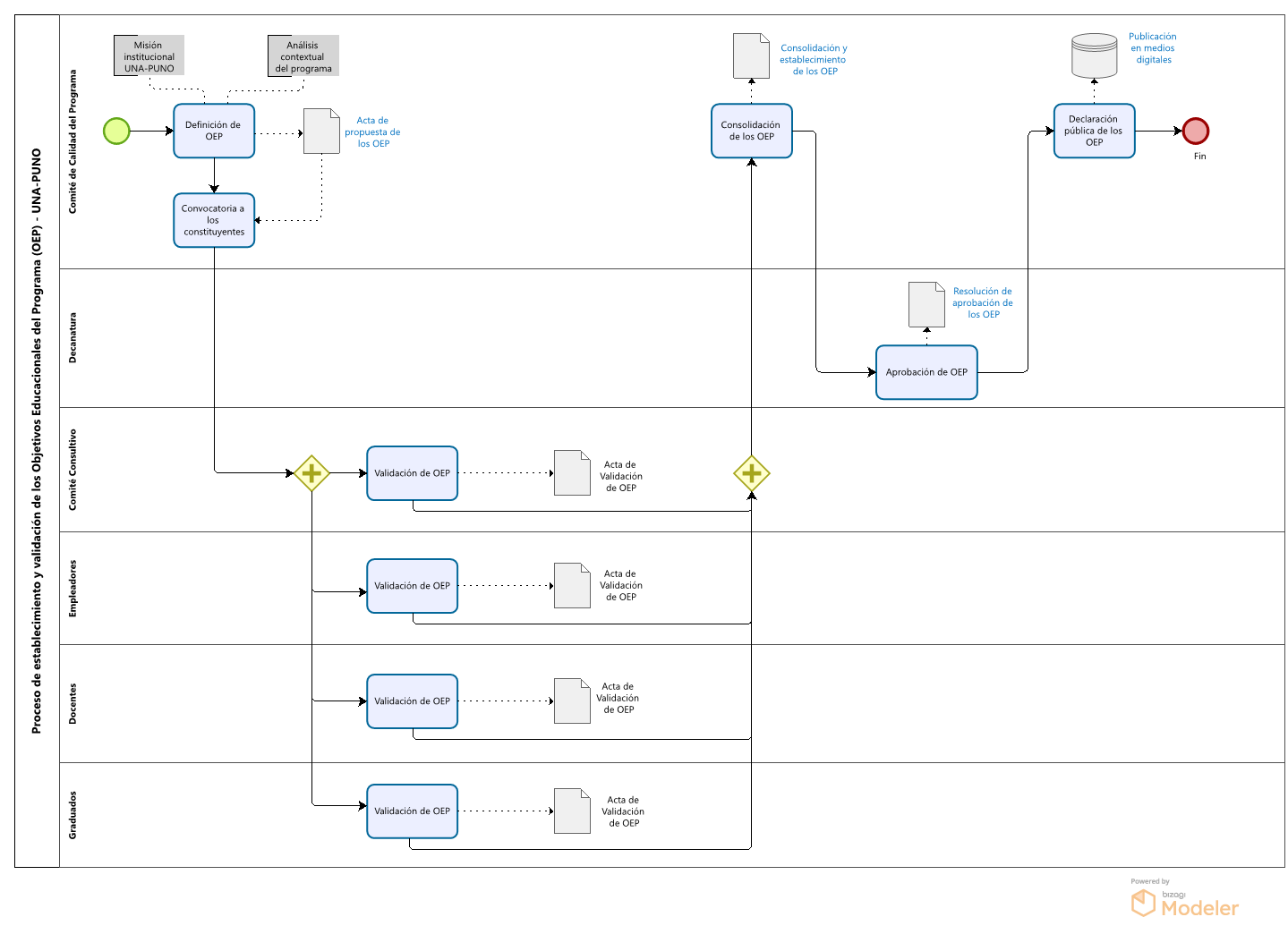Click Acta de Validación label in Empleadores lane
Screen dimensions: 1288x951
pyautogui.click(x=621, y=585)
